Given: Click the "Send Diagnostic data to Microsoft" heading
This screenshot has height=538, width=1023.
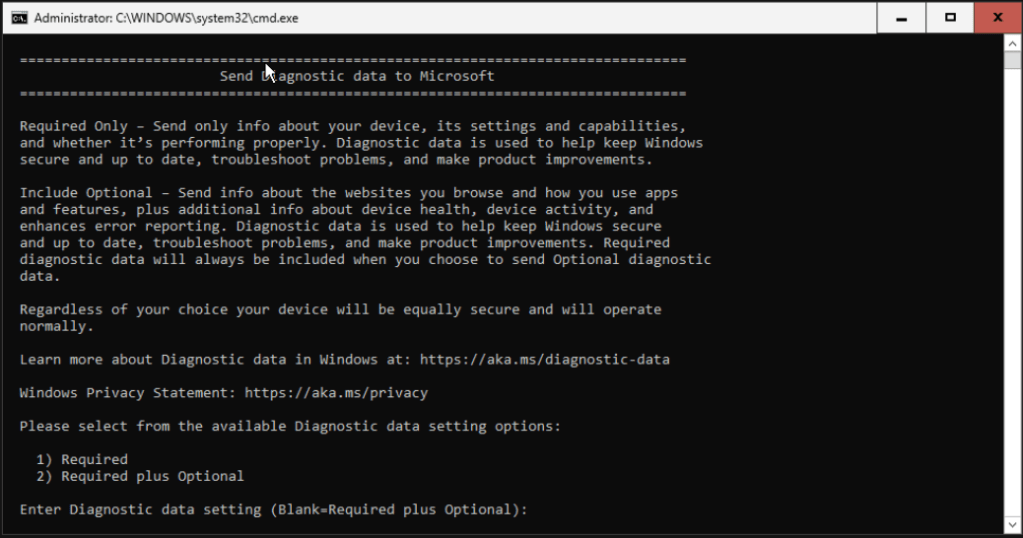Looking at the screenshot, I should click(357, 76).
